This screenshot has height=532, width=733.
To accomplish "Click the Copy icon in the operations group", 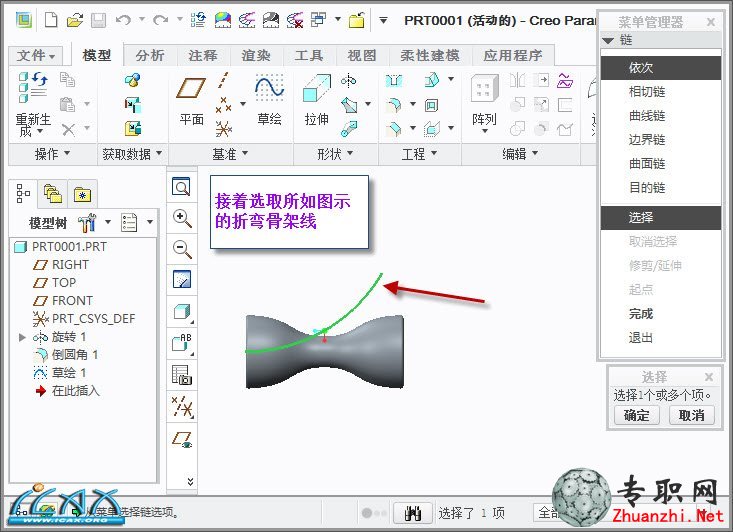I will coord(67,80).
